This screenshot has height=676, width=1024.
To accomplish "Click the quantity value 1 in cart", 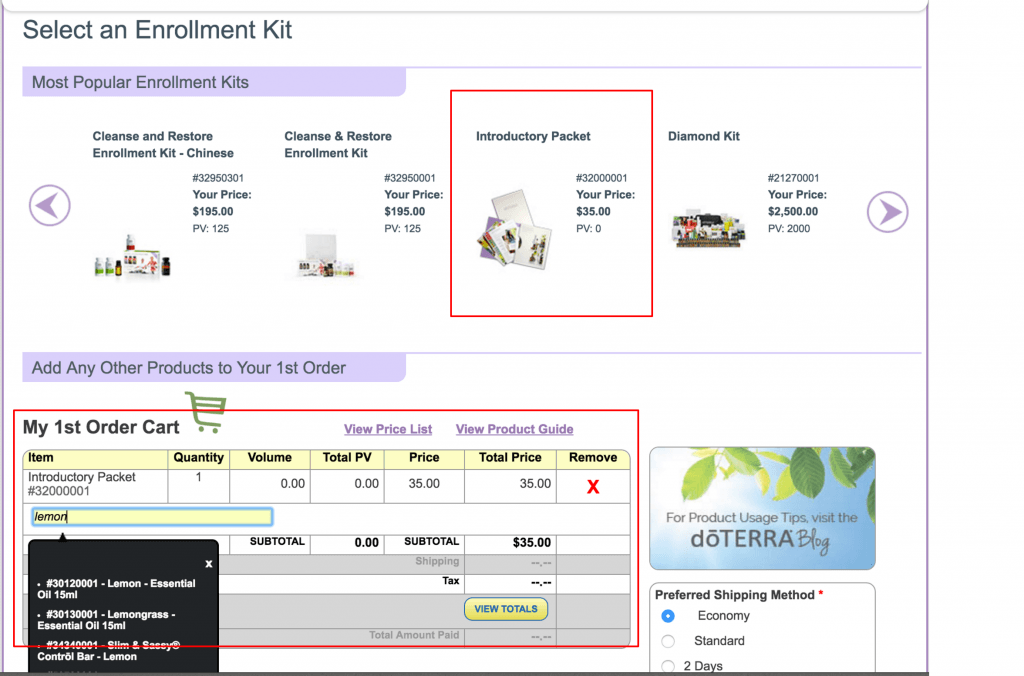I will pos(199,477).
